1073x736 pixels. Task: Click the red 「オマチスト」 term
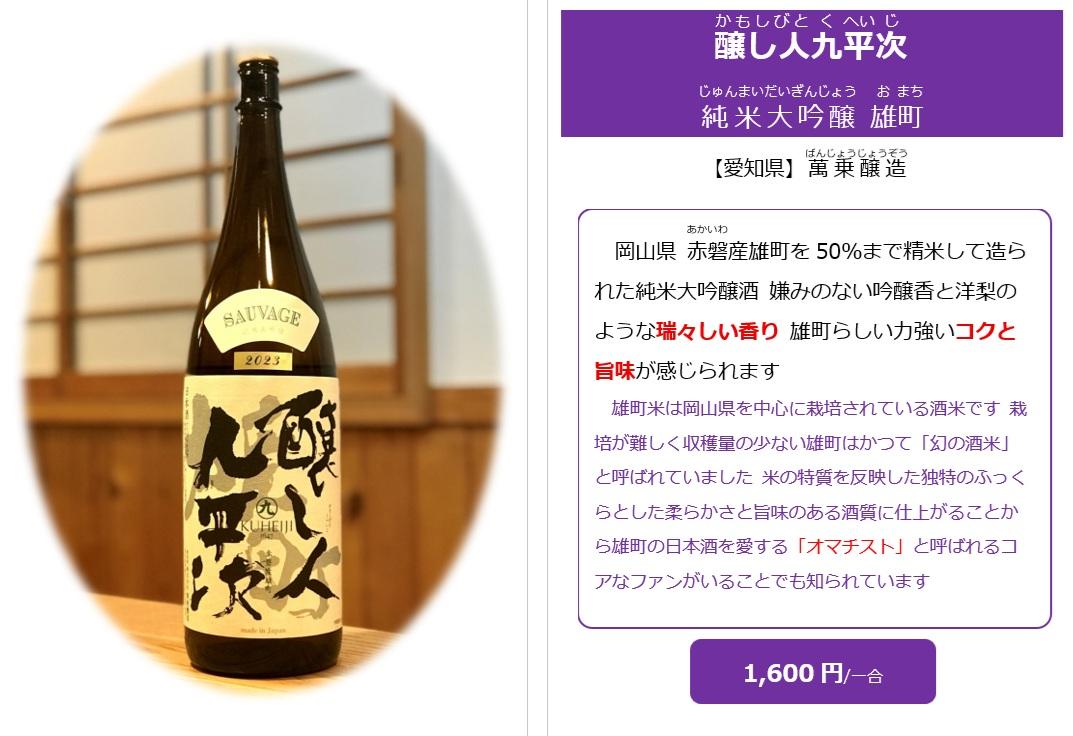(x=849, y=546)
